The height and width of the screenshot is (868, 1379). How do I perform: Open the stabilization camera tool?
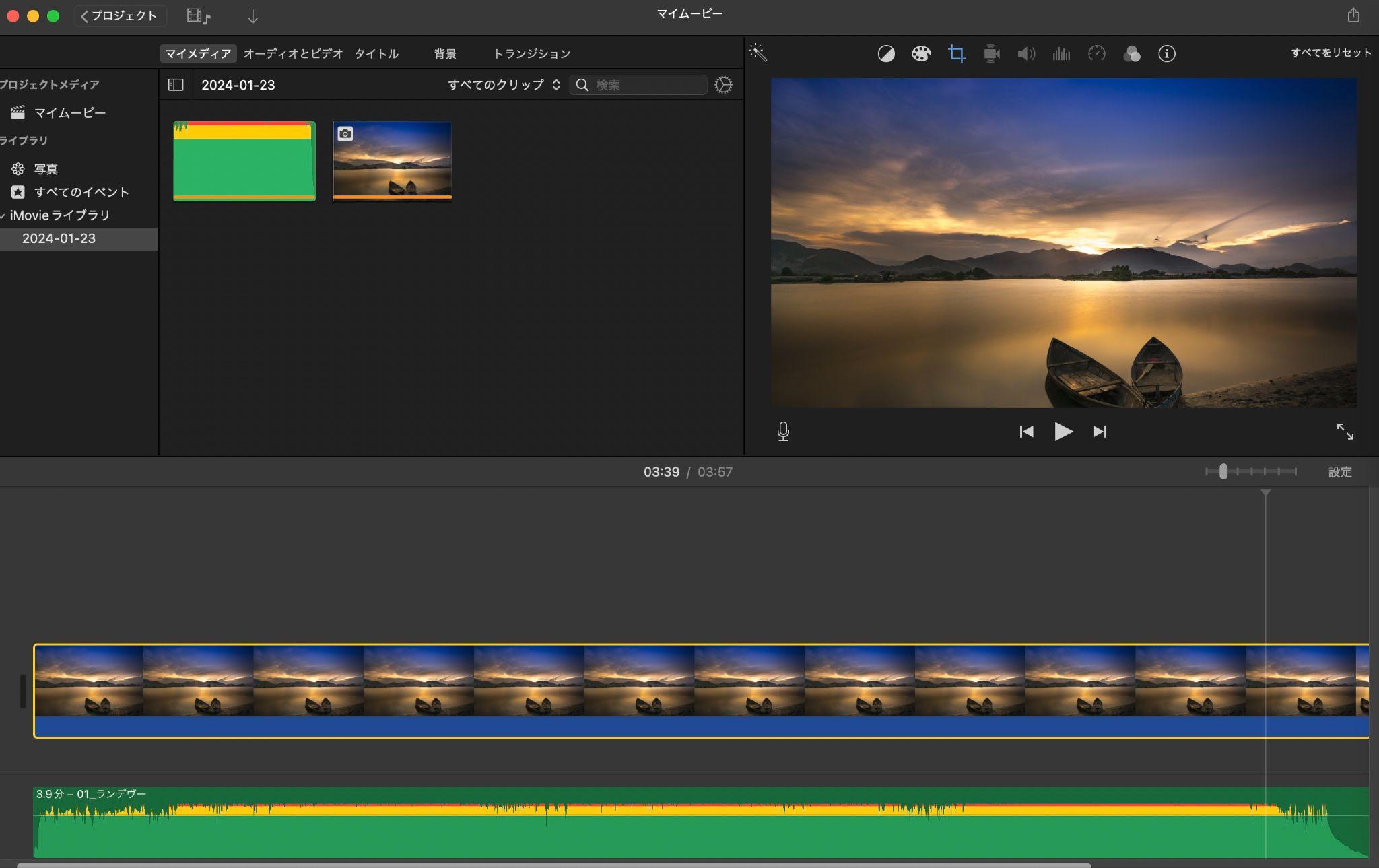[x=992, y=54]
